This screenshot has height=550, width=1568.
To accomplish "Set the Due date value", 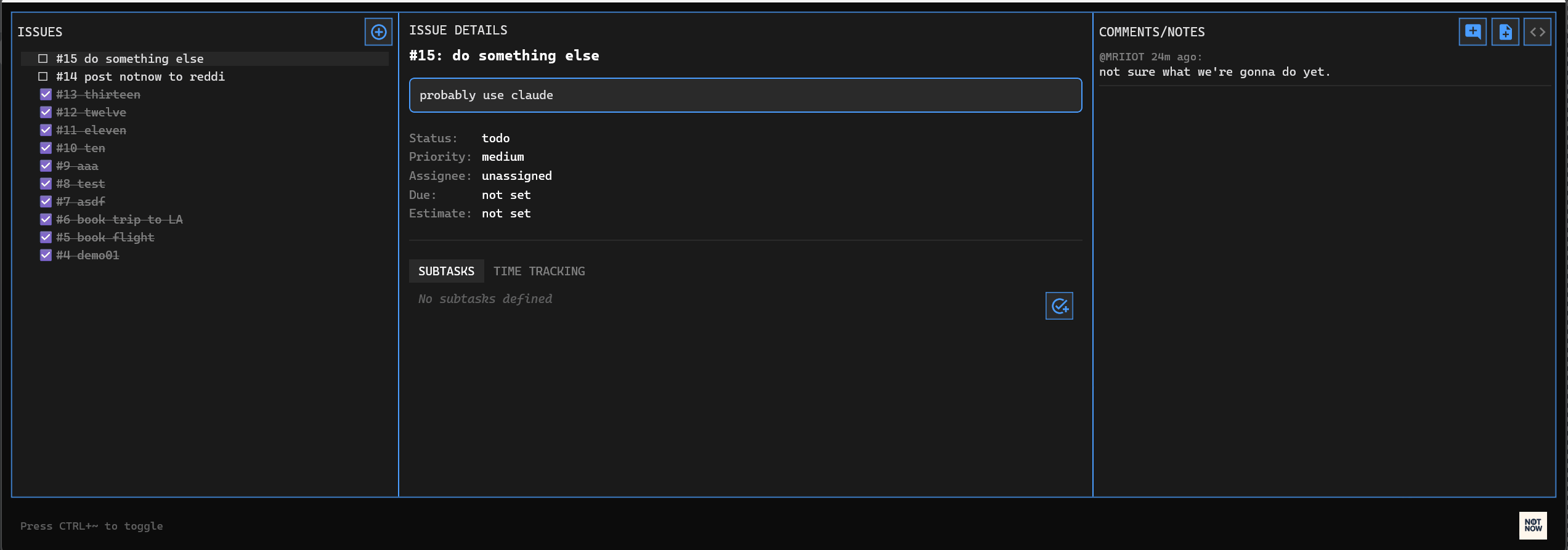I will click(x=506, y=195).
